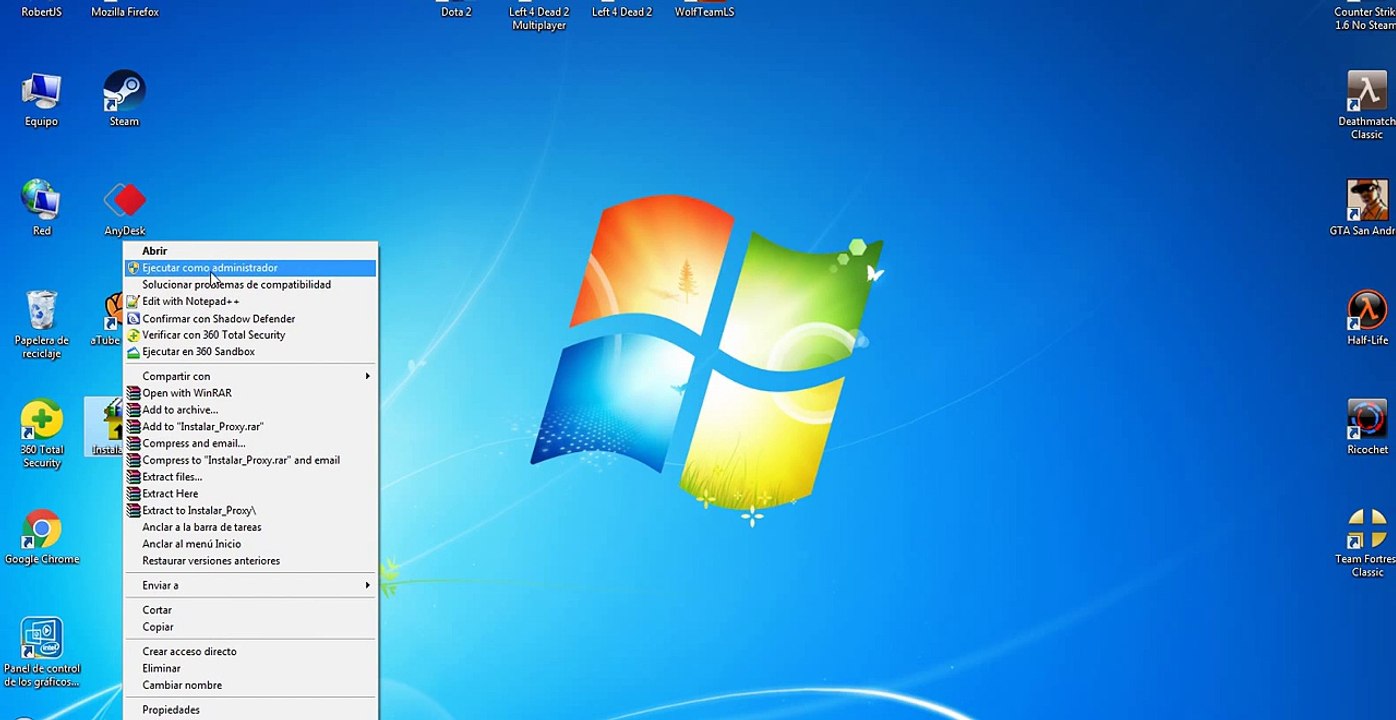
Task: Select Copiar in the context menu
Action: point(250,627)
